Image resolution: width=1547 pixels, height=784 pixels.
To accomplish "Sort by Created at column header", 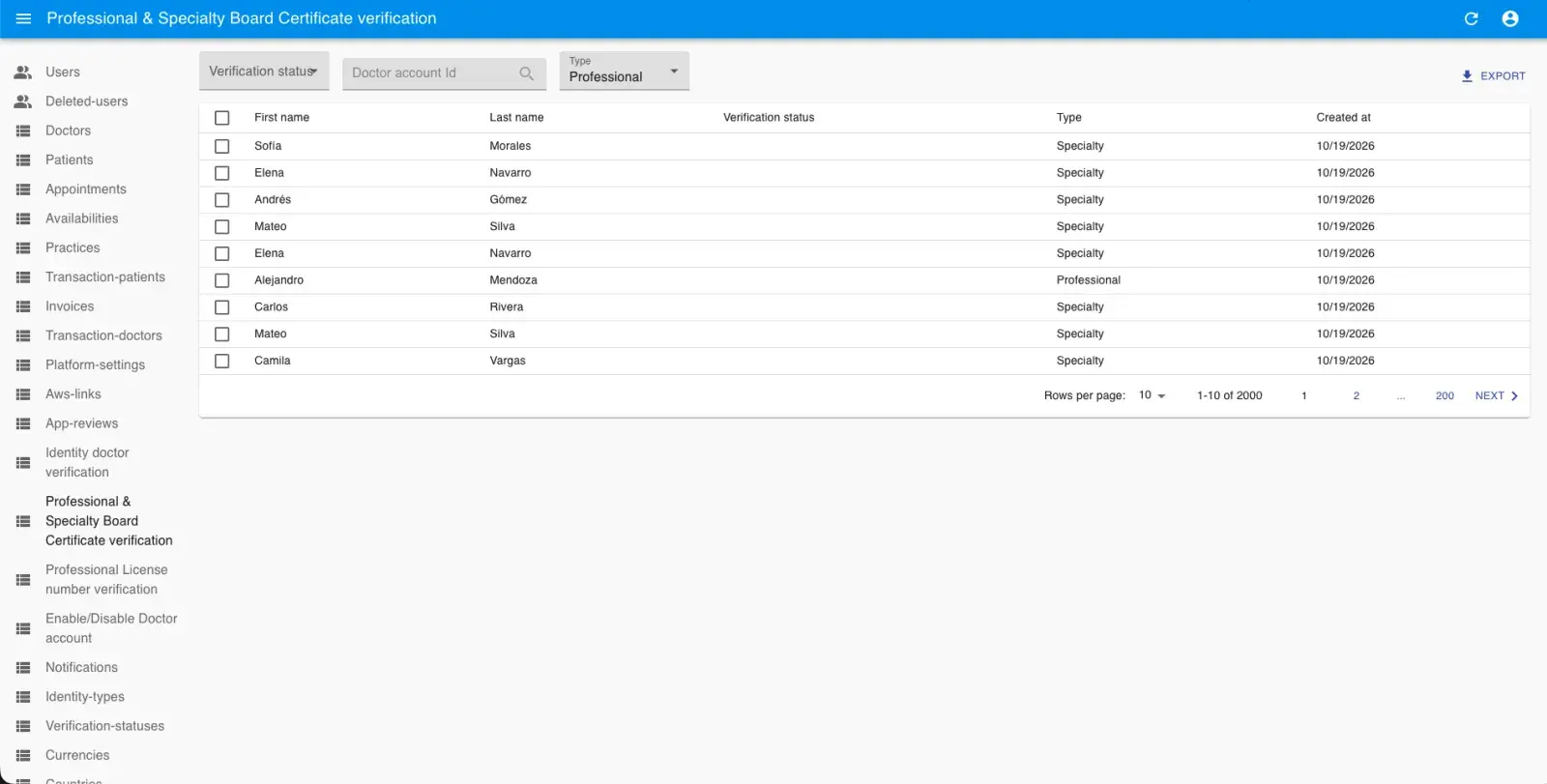I will (x=1343, y=118).
